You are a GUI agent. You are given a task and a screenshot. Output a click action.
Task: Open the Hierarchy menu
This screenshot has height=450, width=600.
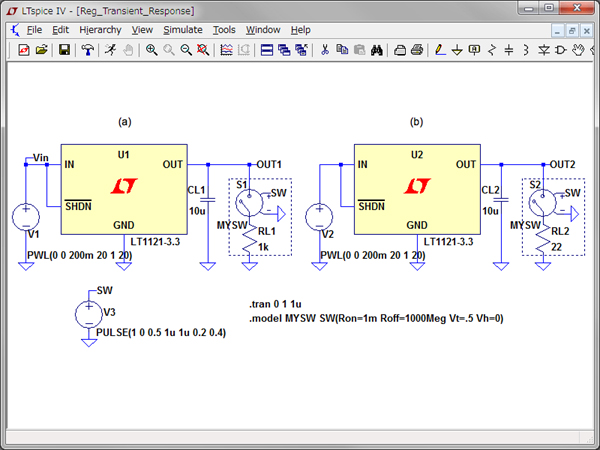point(100,30)
